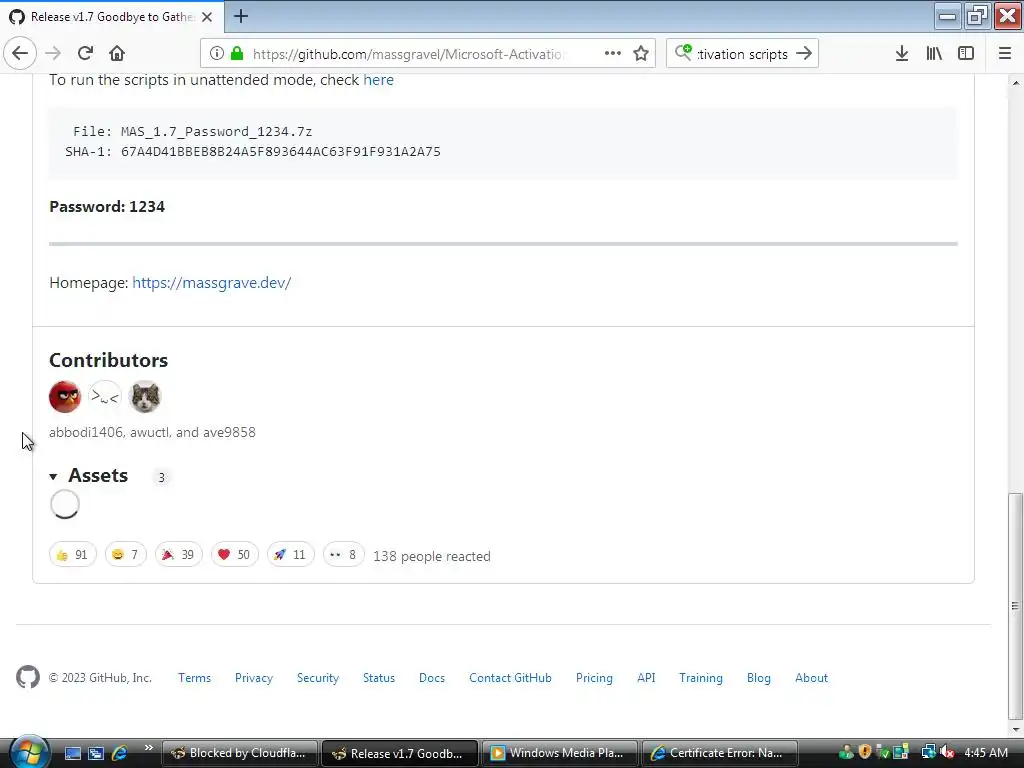Open the downloads panel
This screenshot has width=1024, height=768.
(902, 54)
